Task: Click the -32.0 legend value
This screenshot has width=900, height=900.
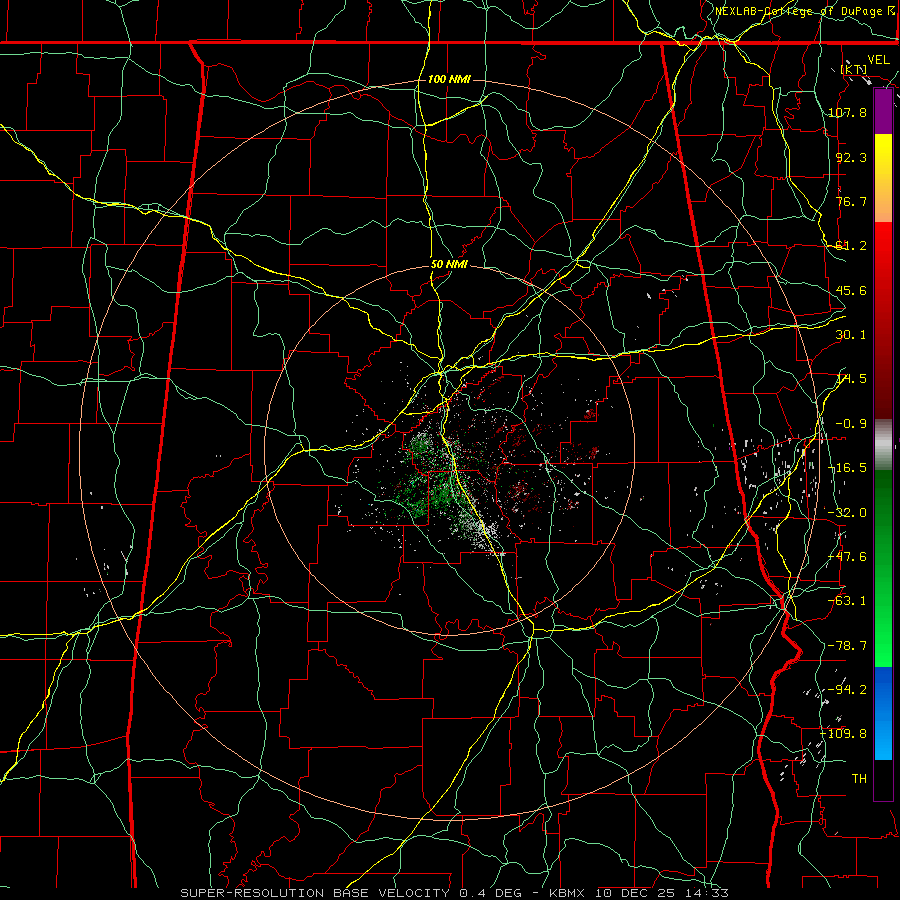Action: [848, 513]
